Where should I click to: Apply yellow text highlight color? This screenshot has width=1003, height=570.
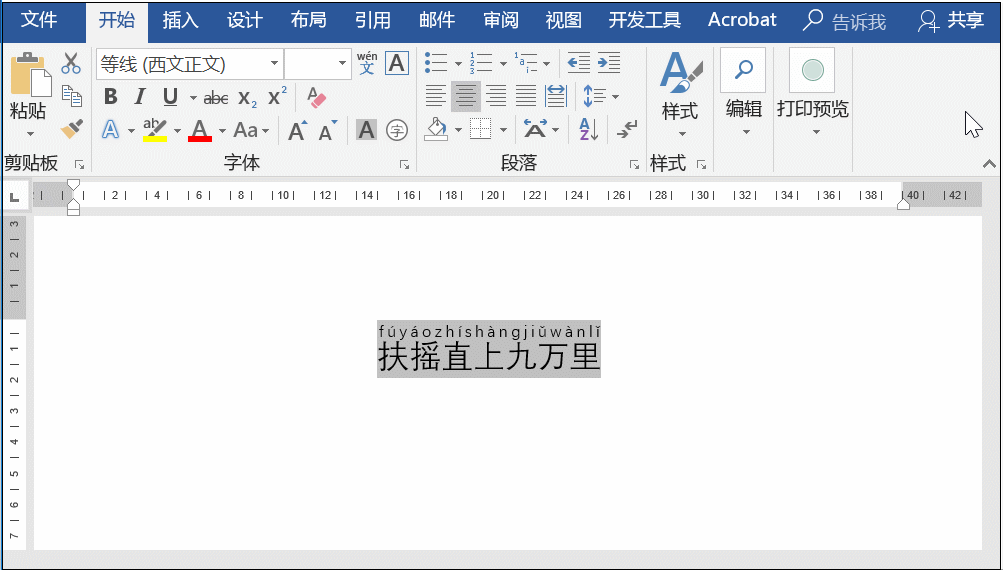pyautogui.click(x=155, y=130)
